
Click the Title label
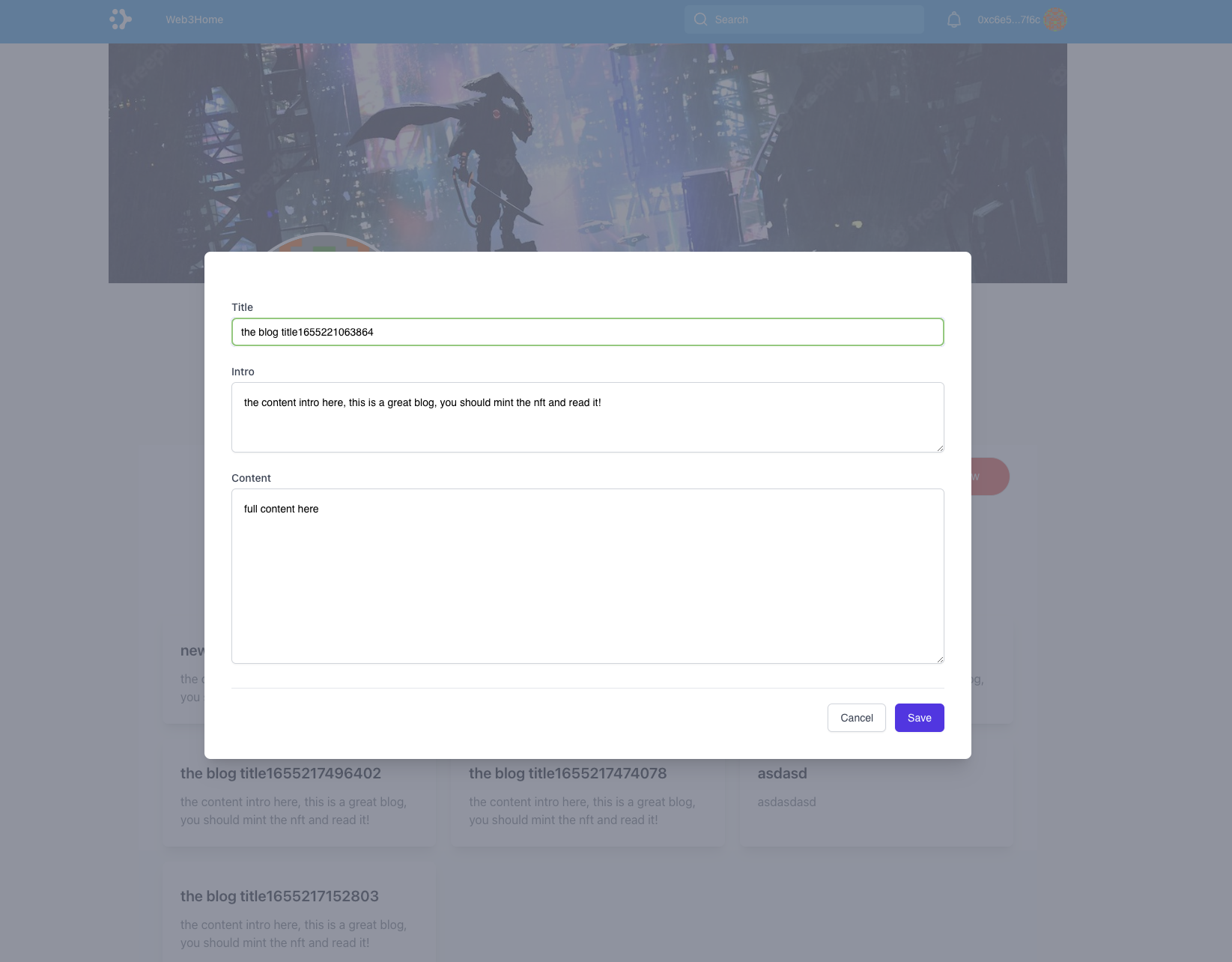point(242,307)
